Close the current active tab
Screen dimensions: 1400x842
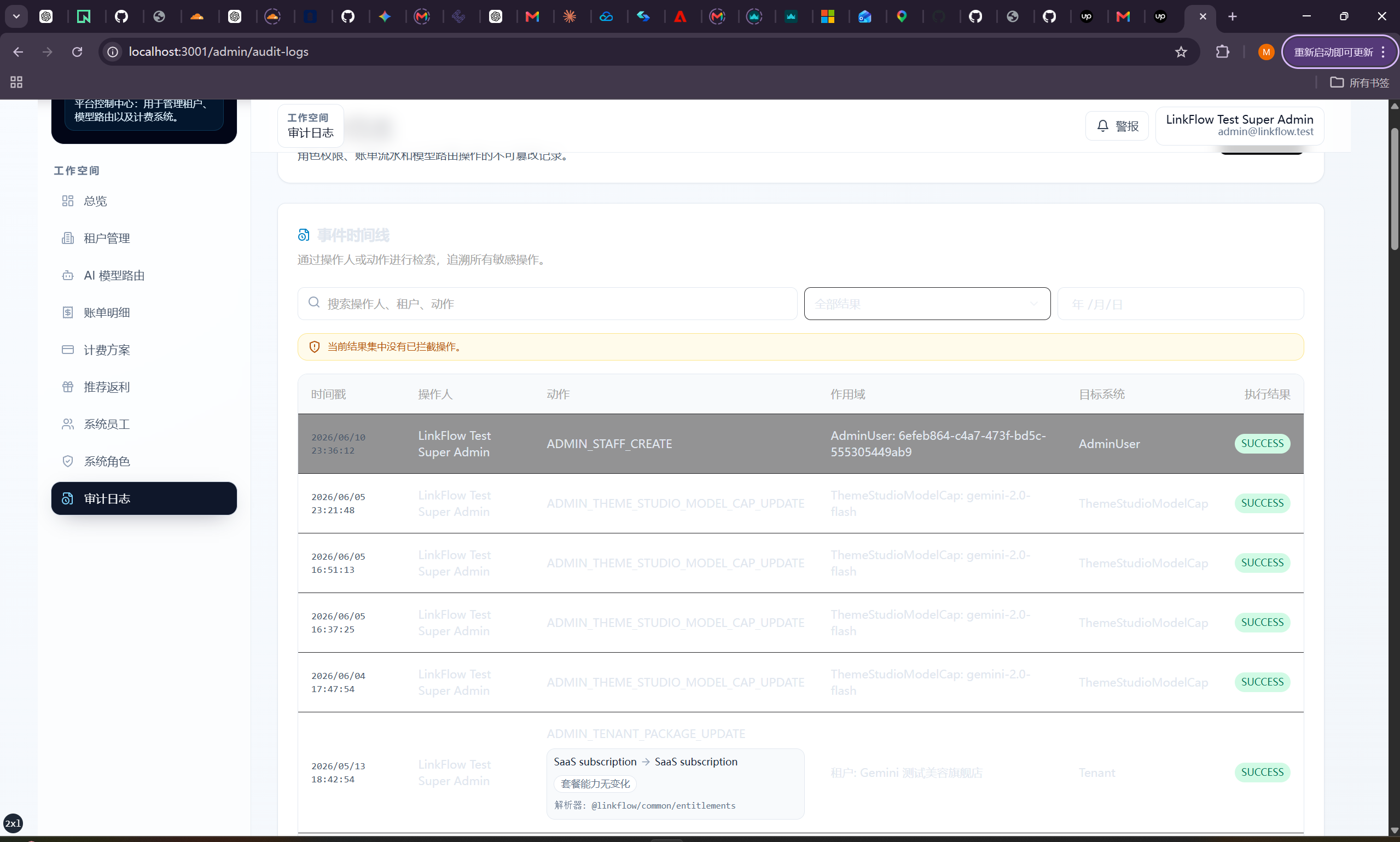coord(1202,16)
